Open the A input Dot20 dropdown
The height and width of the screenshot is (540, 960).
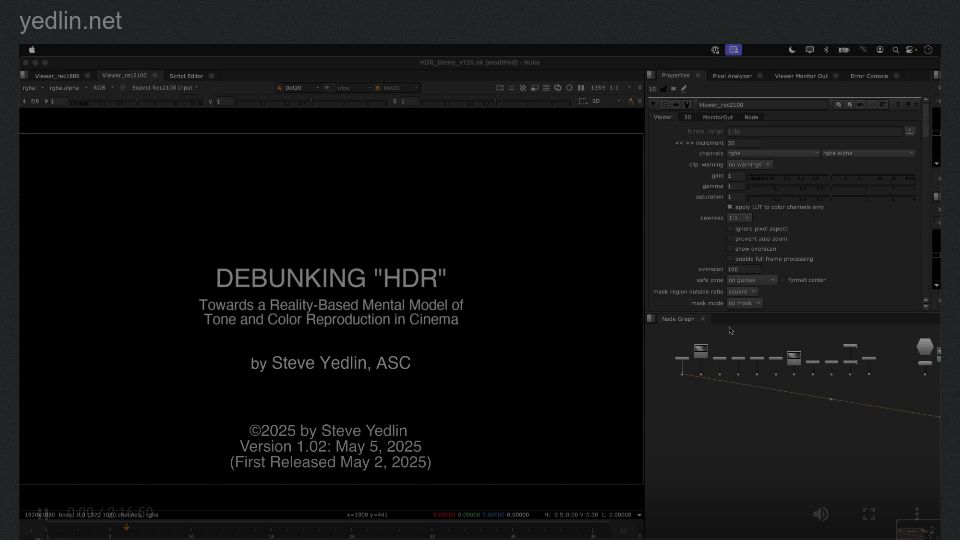[x=298, y=88]
